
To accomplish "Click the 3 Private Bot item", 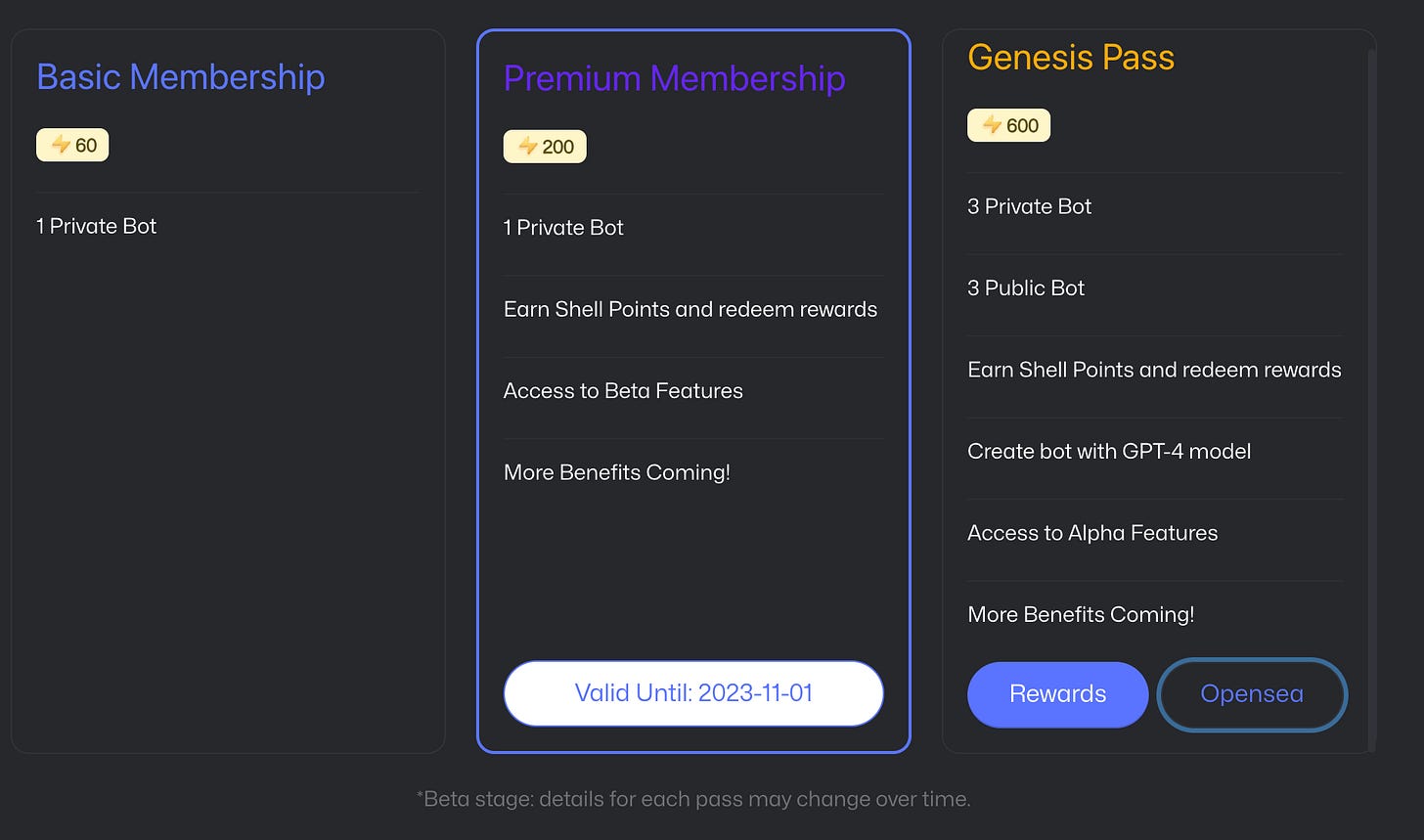I will [x=1029, y=206].
